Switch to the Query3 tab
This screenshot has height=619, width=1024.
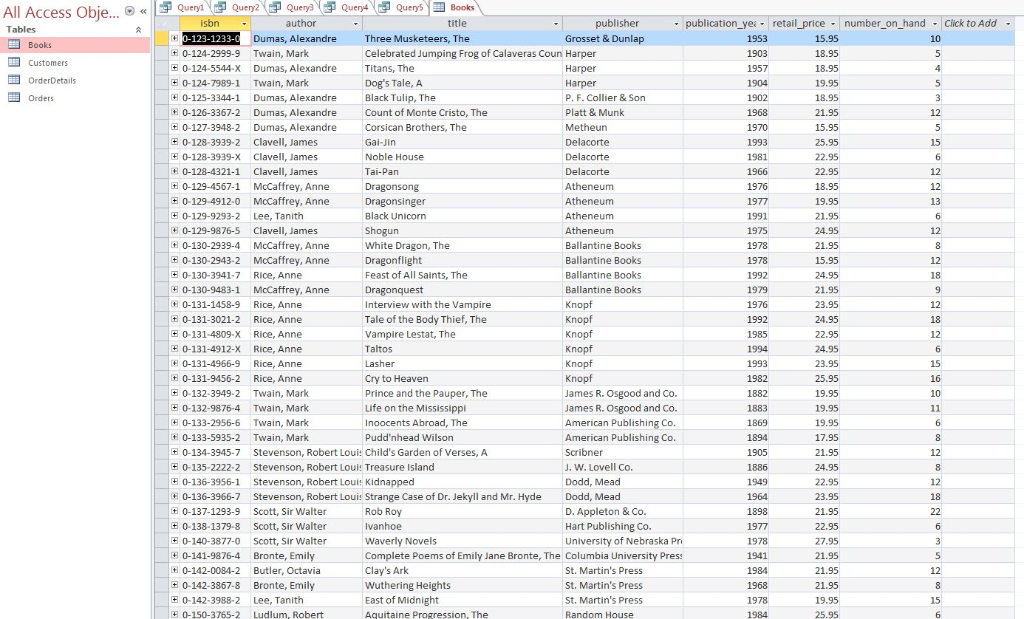[292, 7]
